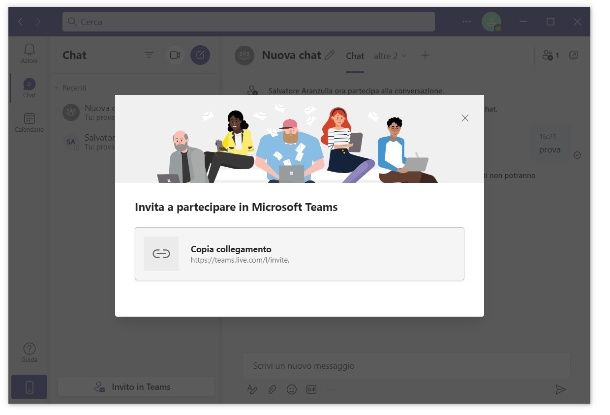
Task: Click the search box Cerca
Action: [248, 21]
